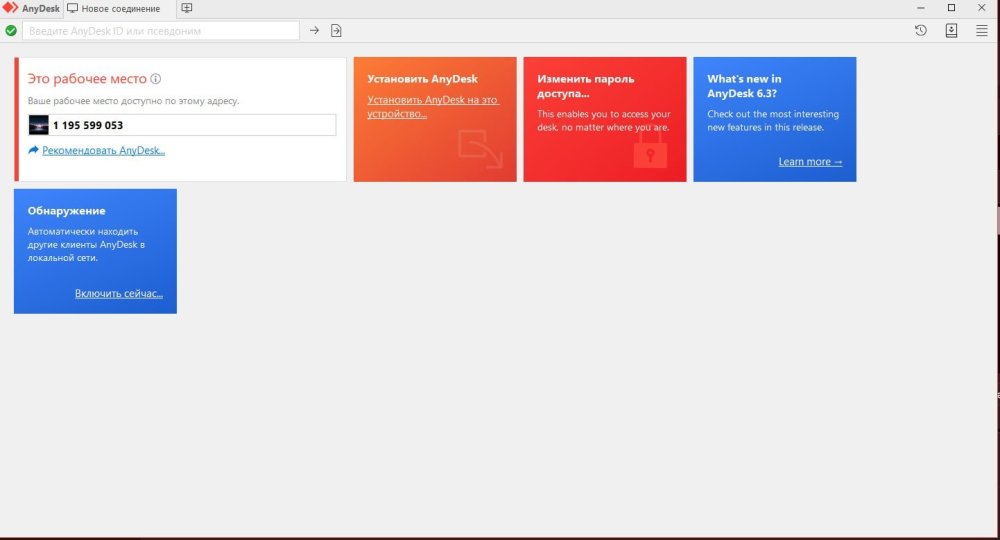The width and height of the screenshot is (1000, 540).
Task: Select the ID 1 195 599 053 field
Action: pos(182,125)
